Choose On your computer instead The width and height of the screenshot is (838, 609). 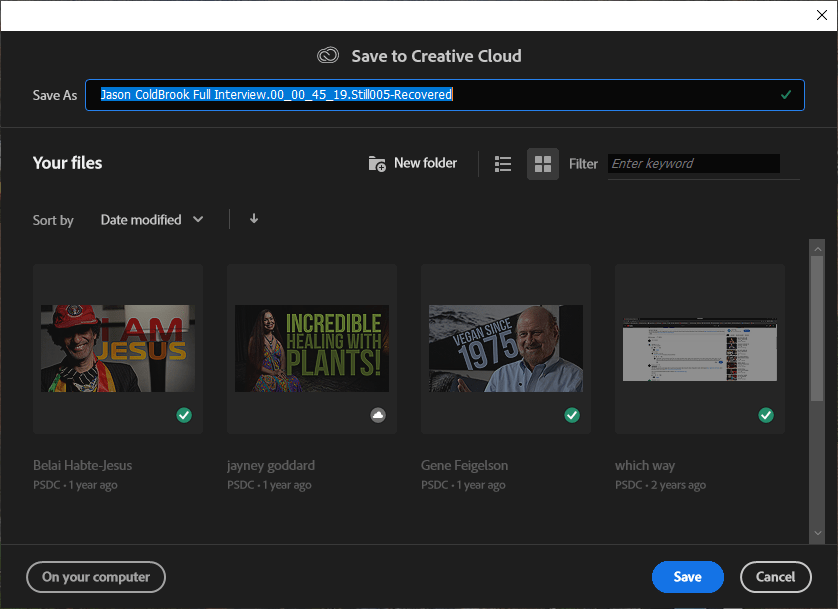coord(95,577)
